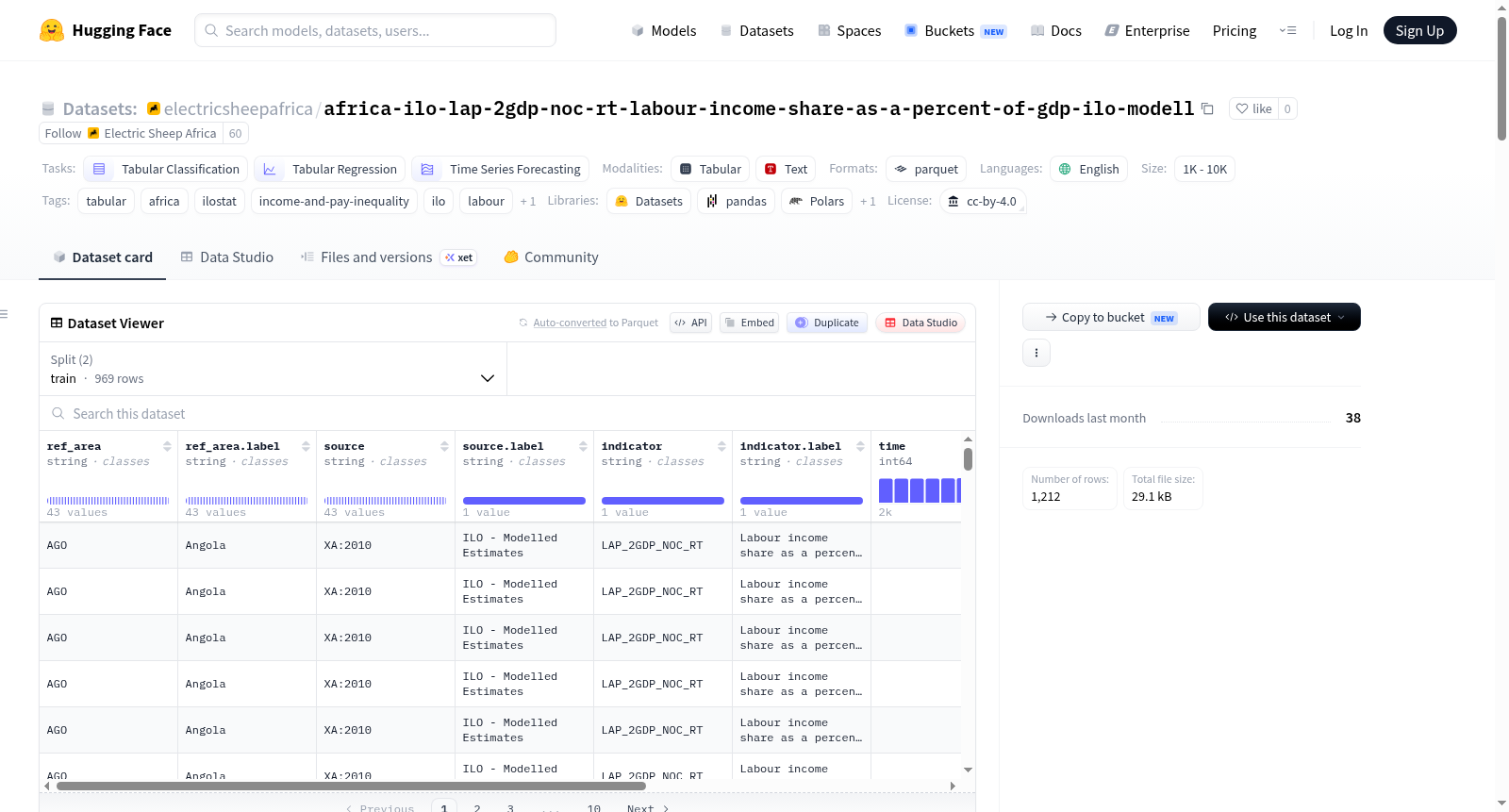
Task: Open the three-dot more options button
Action: 1036,353
